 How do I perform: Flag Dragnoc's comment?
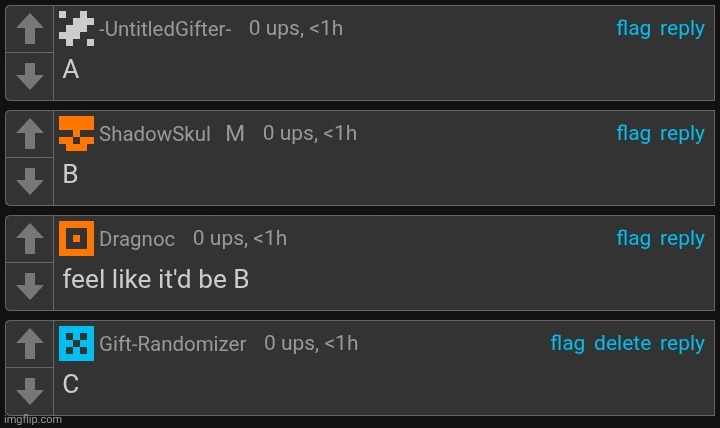click(633, 239)
